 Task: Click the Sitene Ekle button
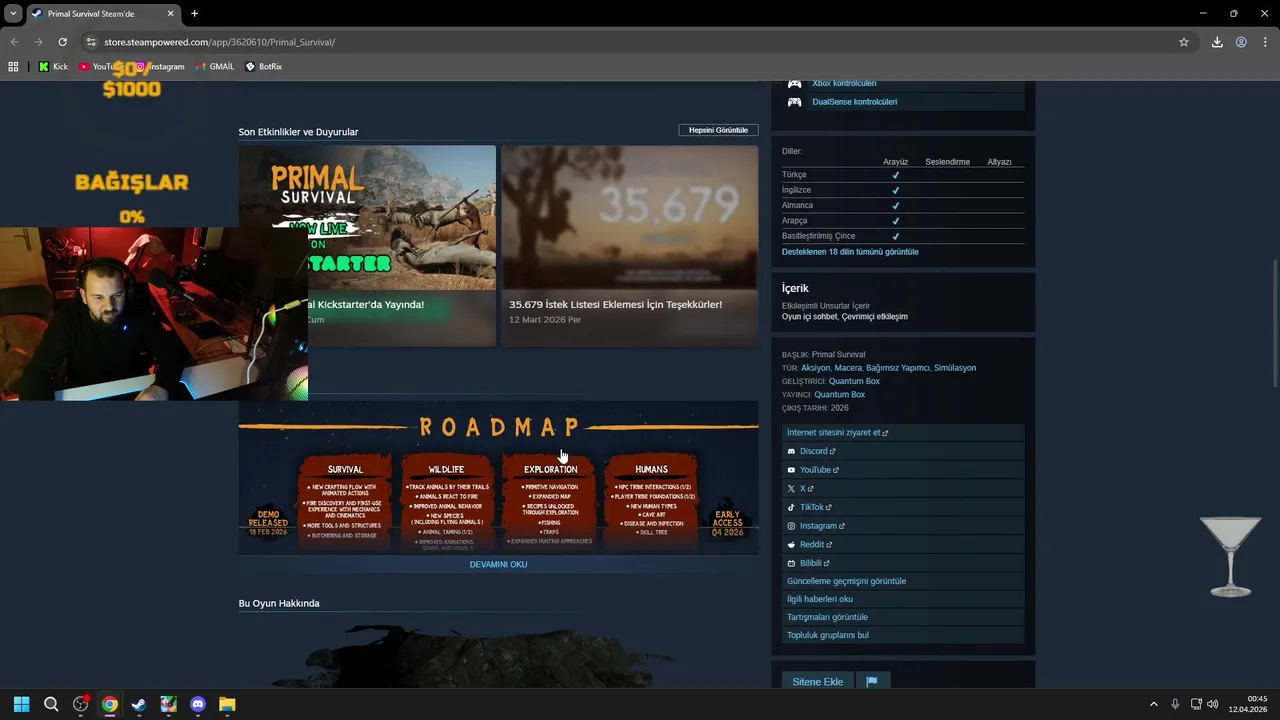[x=817, y=681]
